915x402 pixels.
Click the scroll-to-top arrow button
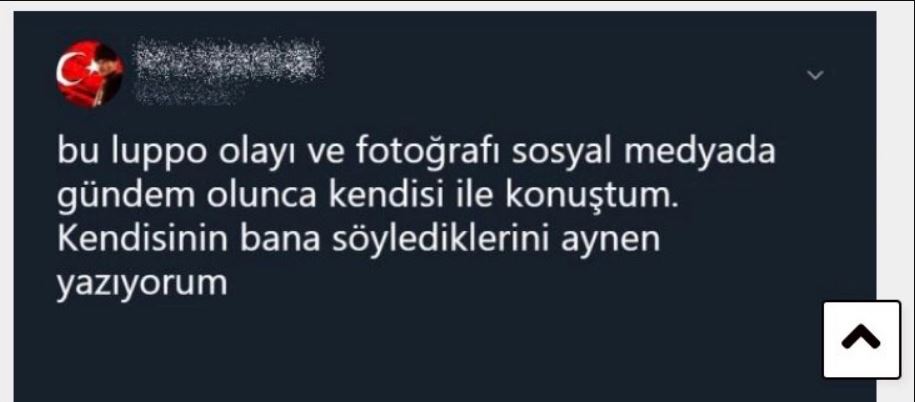click(861, 340)
